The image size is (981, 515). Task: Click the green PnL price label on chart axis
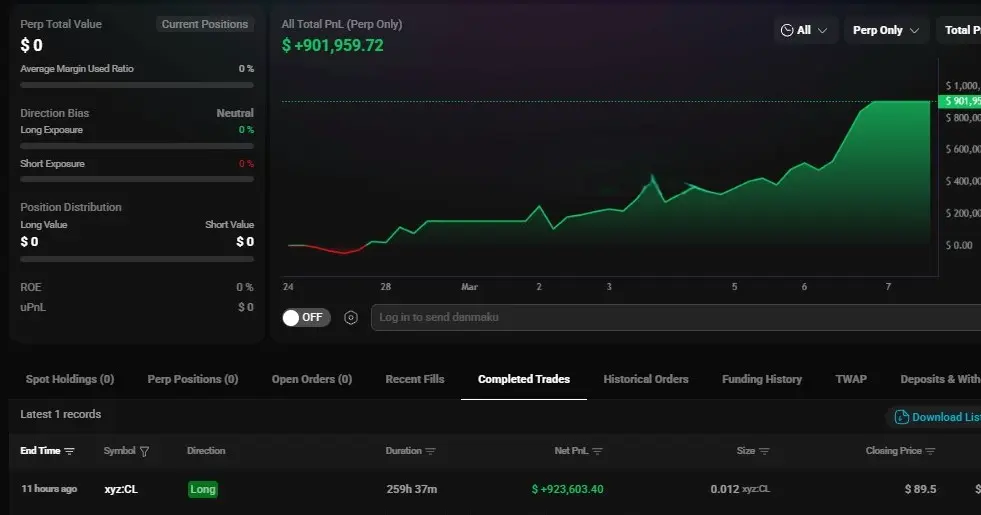click(960, 101)
